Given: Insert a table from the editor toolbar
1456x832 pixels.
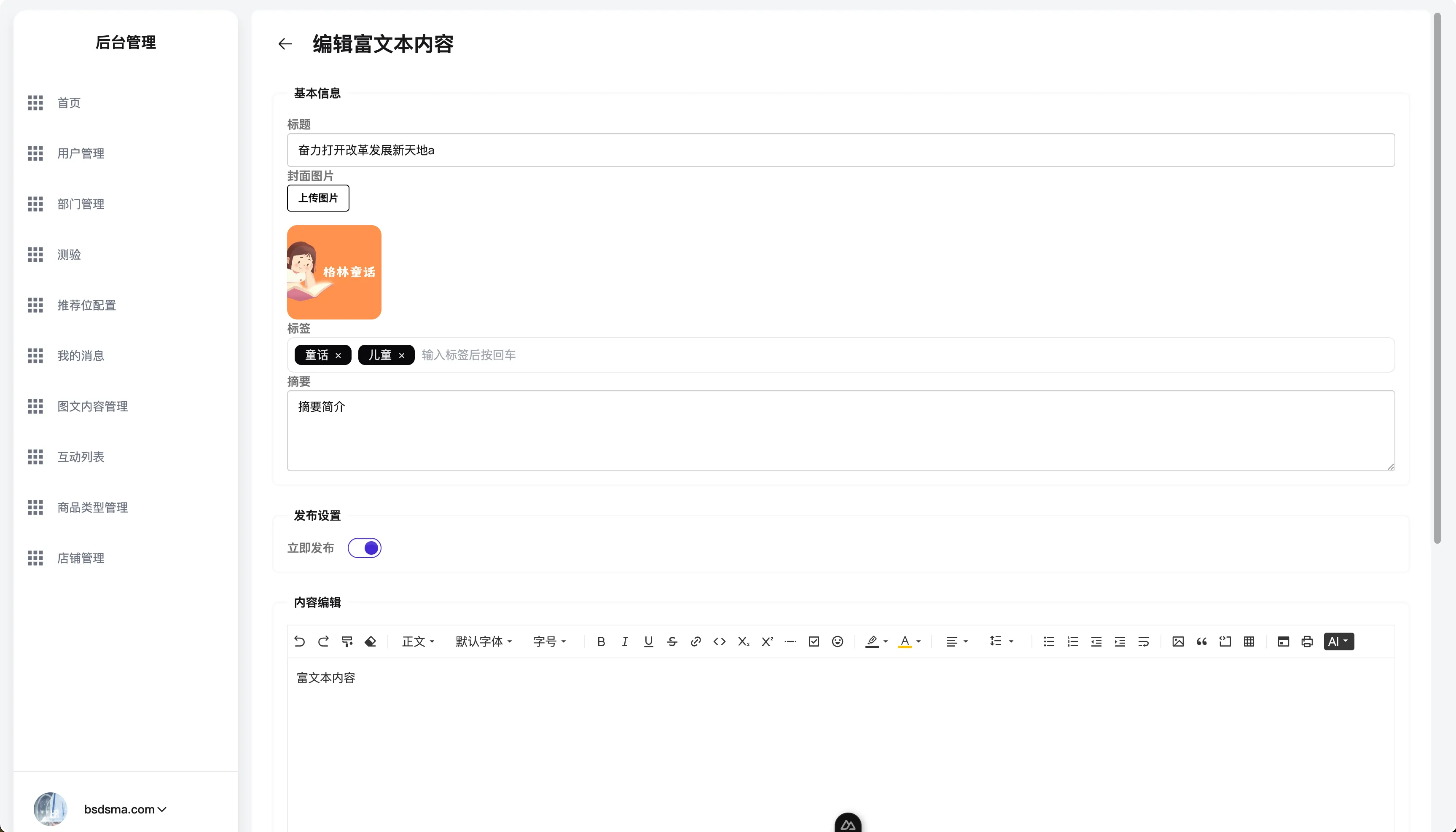Looking at the screenshot, I should coord(1249,642).
